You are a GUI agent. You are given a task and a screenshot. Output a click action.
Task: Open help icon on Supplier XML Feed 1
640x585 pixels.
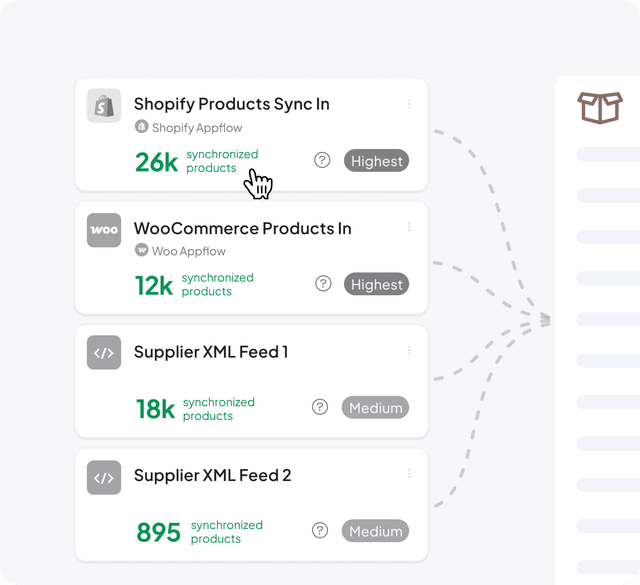[x=320, y=407]
